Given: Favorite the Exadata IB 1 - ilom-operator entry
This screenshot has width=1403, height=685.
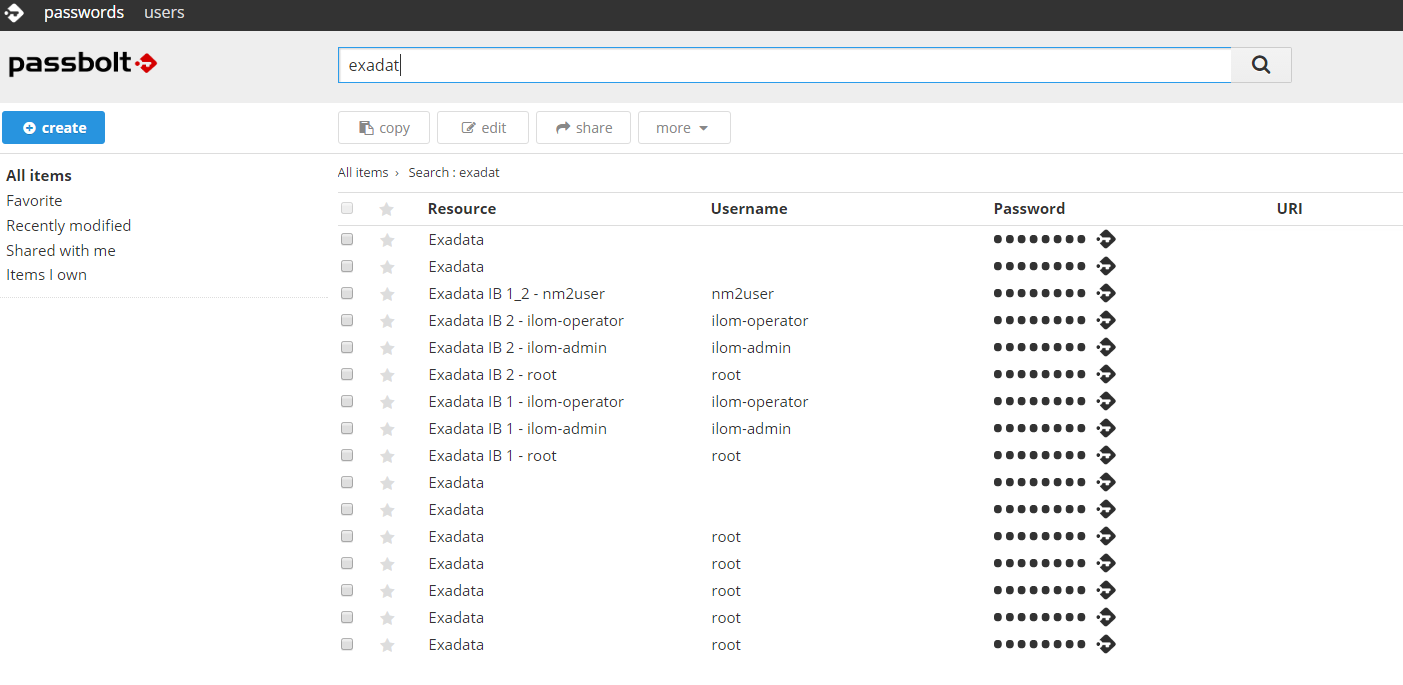Looking at the screenshot, I should pos(387,402).
